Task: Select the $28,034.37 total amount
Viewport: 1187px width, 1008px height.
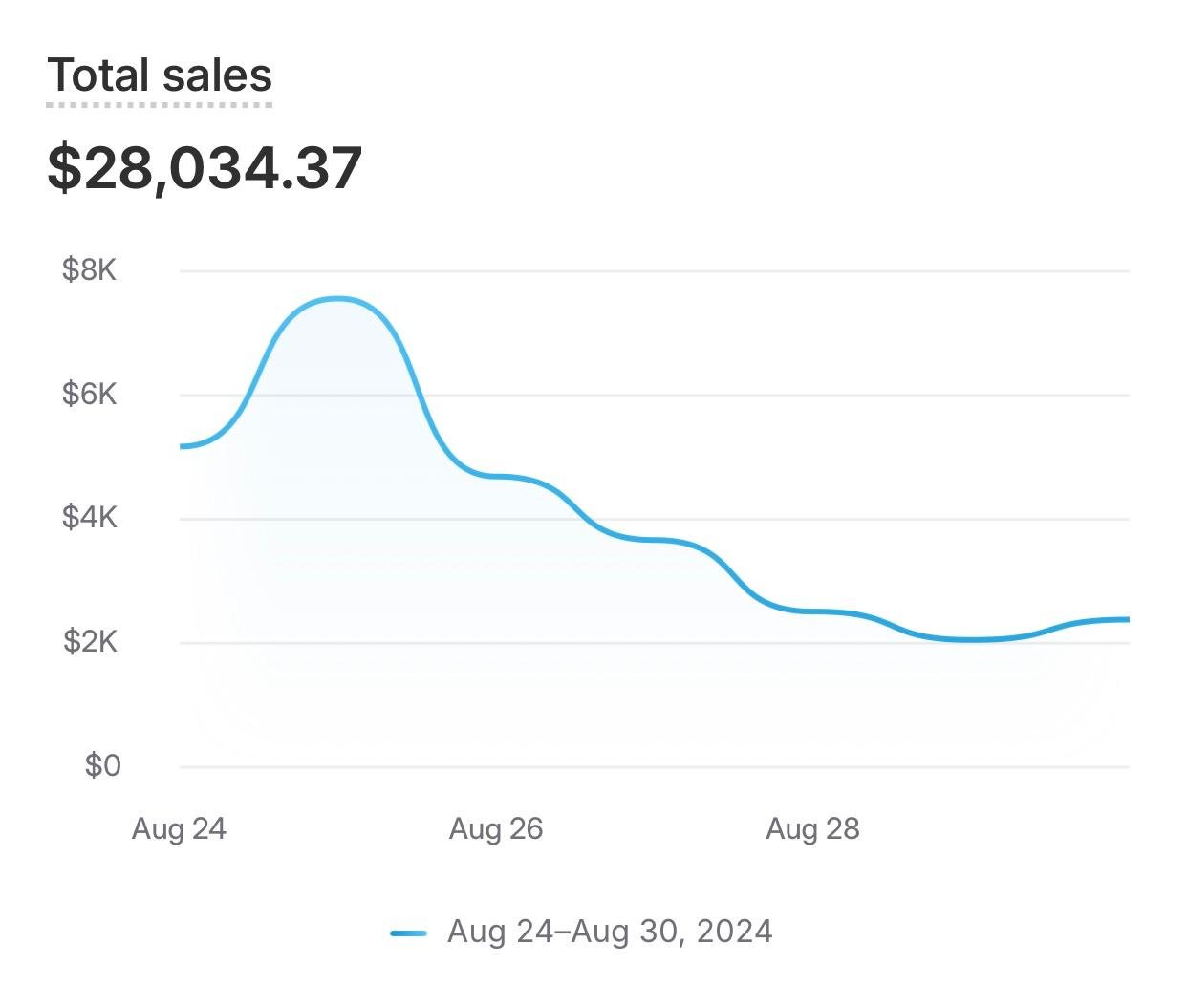Action: tap(205, 168)
